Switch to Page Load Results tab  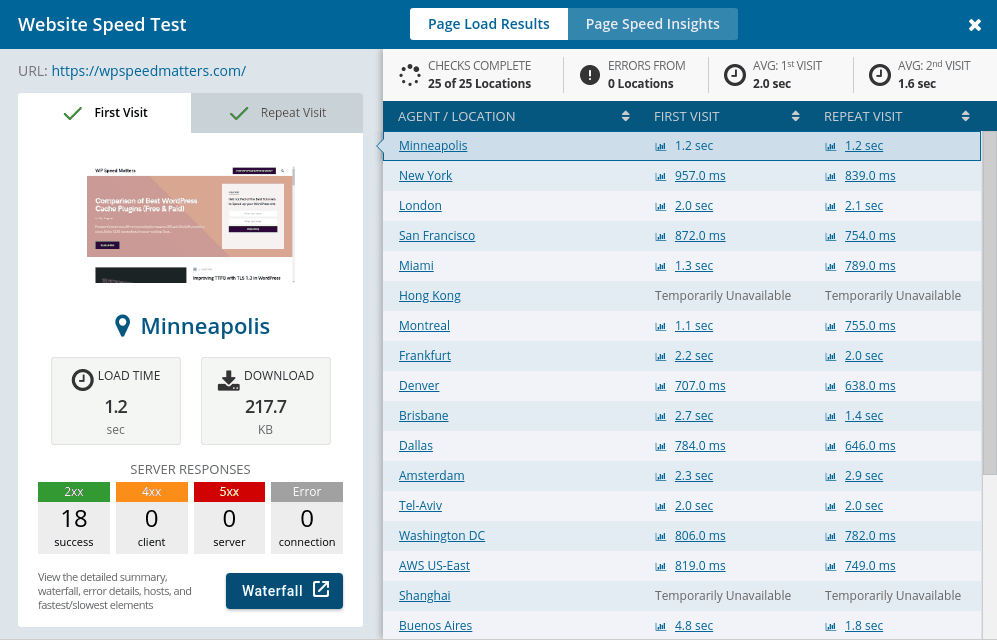point(488,24)
